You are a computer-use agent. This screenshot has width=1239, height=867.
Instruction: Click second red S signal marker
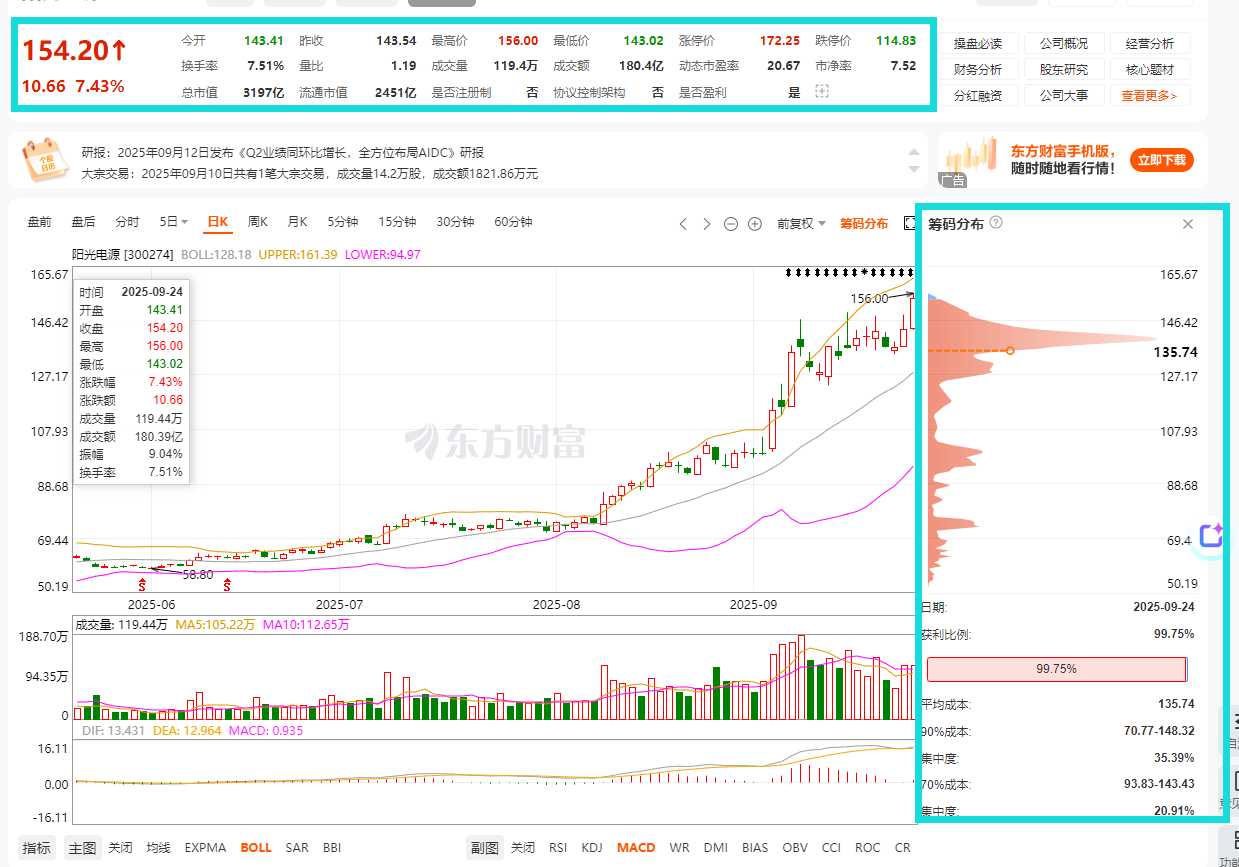(x=227, y=584)
